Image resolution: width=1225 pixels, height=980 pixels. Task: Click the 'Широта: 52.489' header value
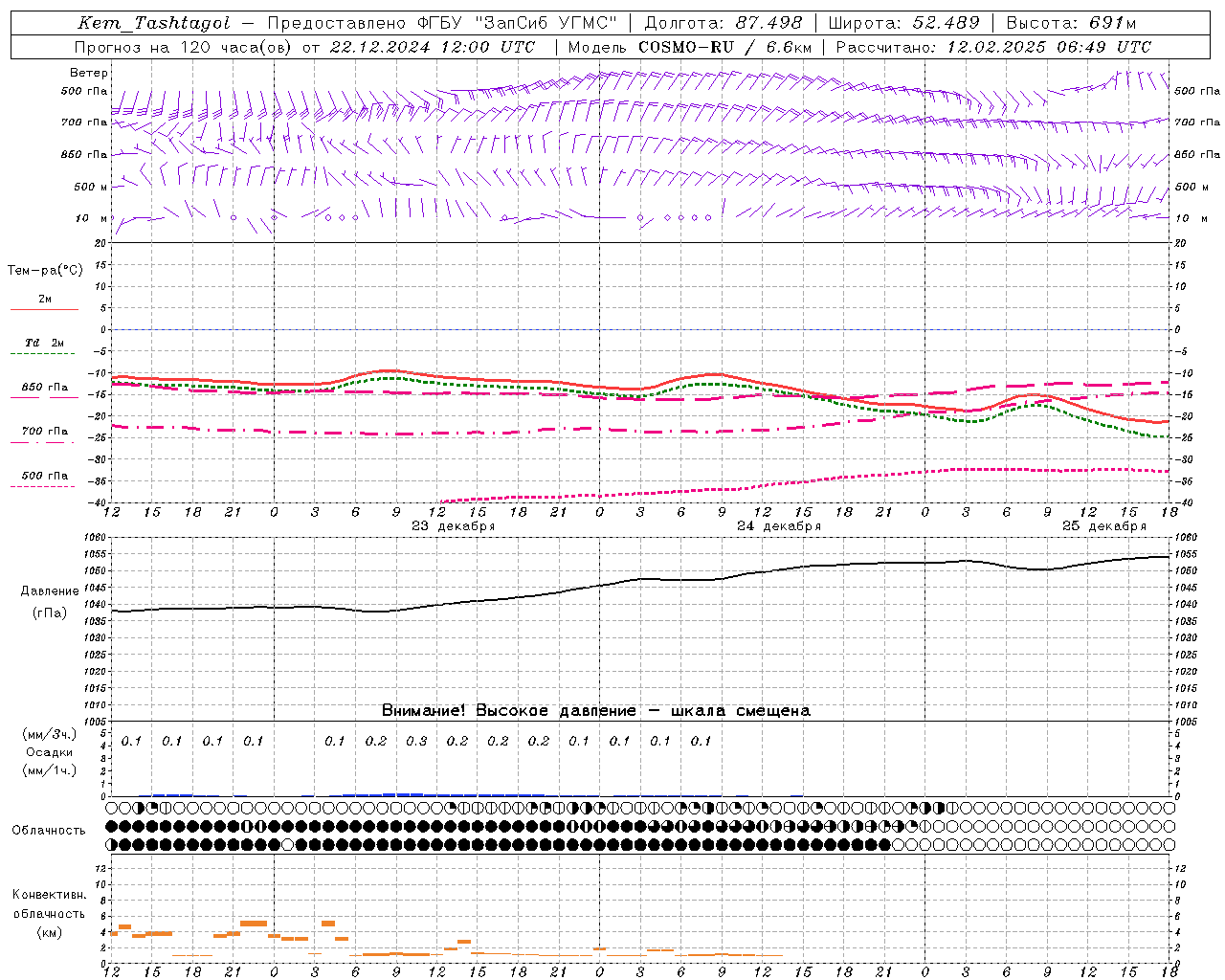click(904, 23)
